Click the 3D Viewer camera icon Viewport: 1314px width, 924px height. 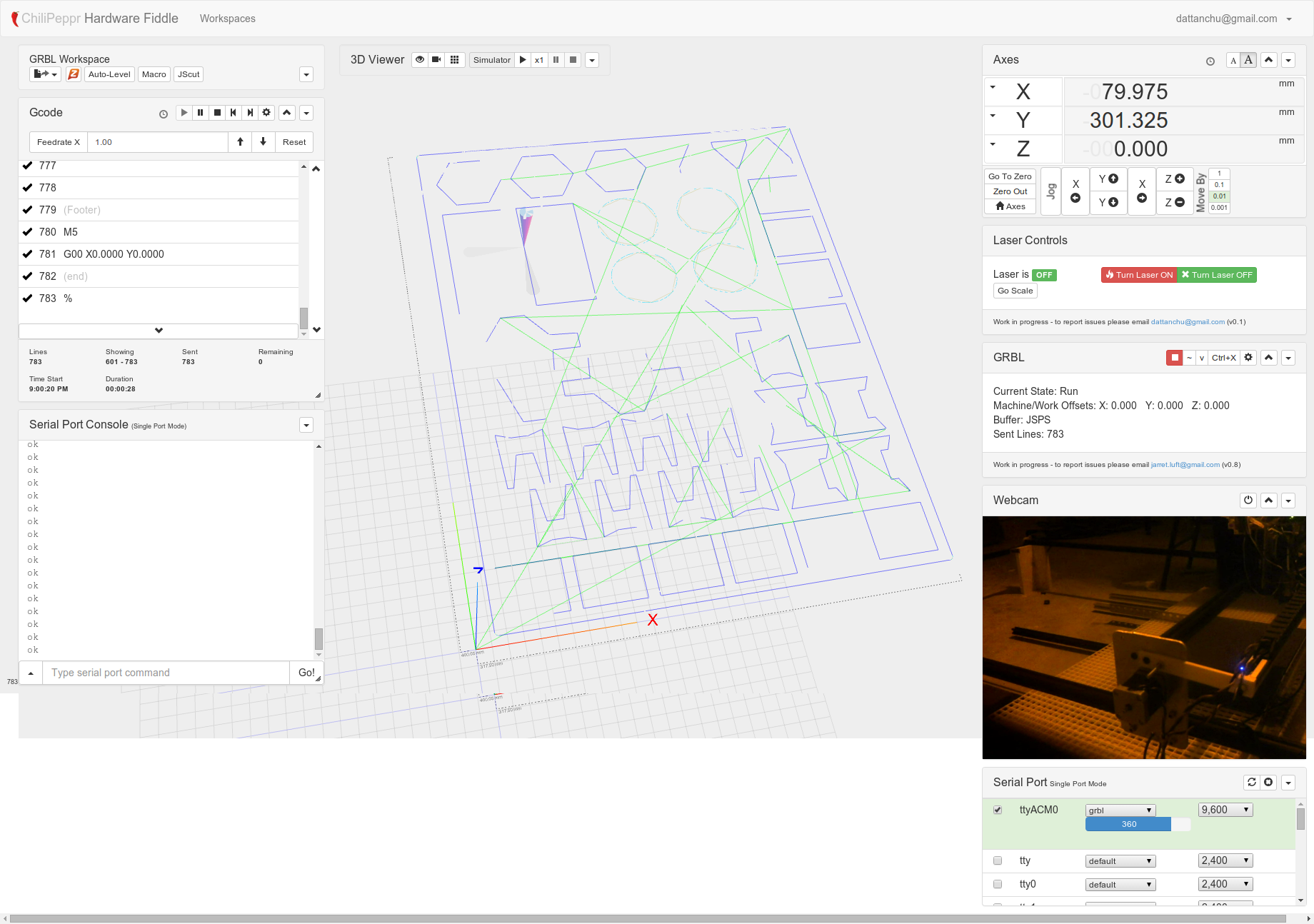pos(436,60)
